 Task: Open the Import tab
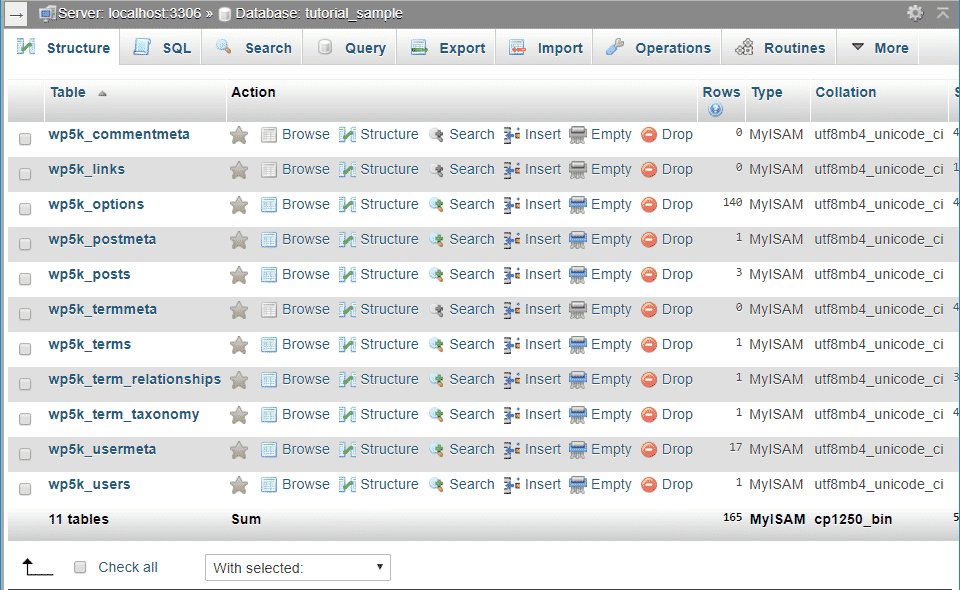pyautogui.click(x=545, y=48)
